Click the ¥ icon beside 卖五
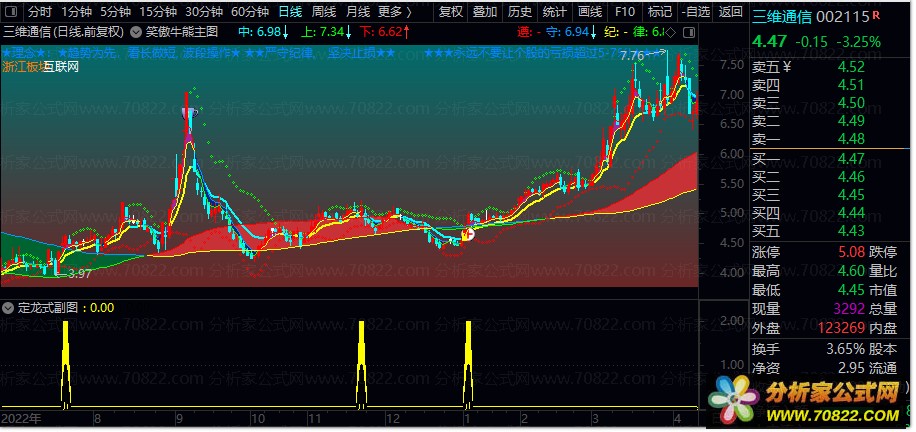Screen dimensions: 916x432 click(x=786, y=67)
